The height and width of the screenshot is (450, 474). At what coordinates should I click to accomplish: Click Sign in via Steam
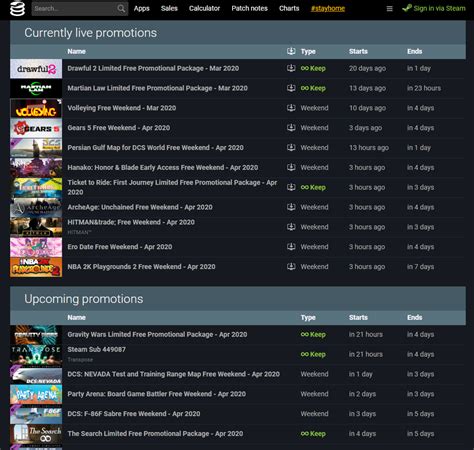(434, 8)
